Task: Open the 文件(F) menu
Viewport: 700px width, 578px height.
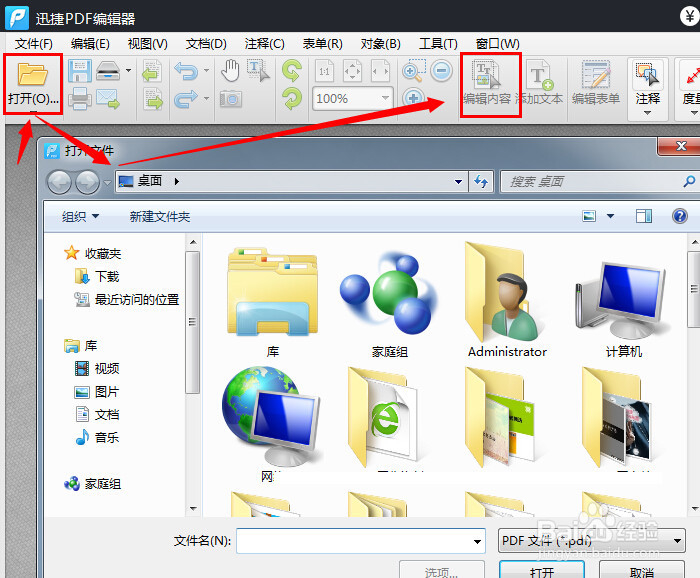Action: (x=33, y=44)
